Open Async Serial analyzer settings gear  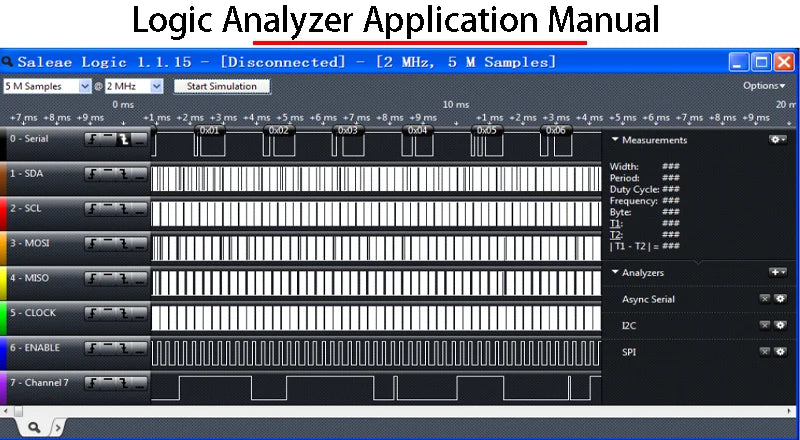point(780,299)
